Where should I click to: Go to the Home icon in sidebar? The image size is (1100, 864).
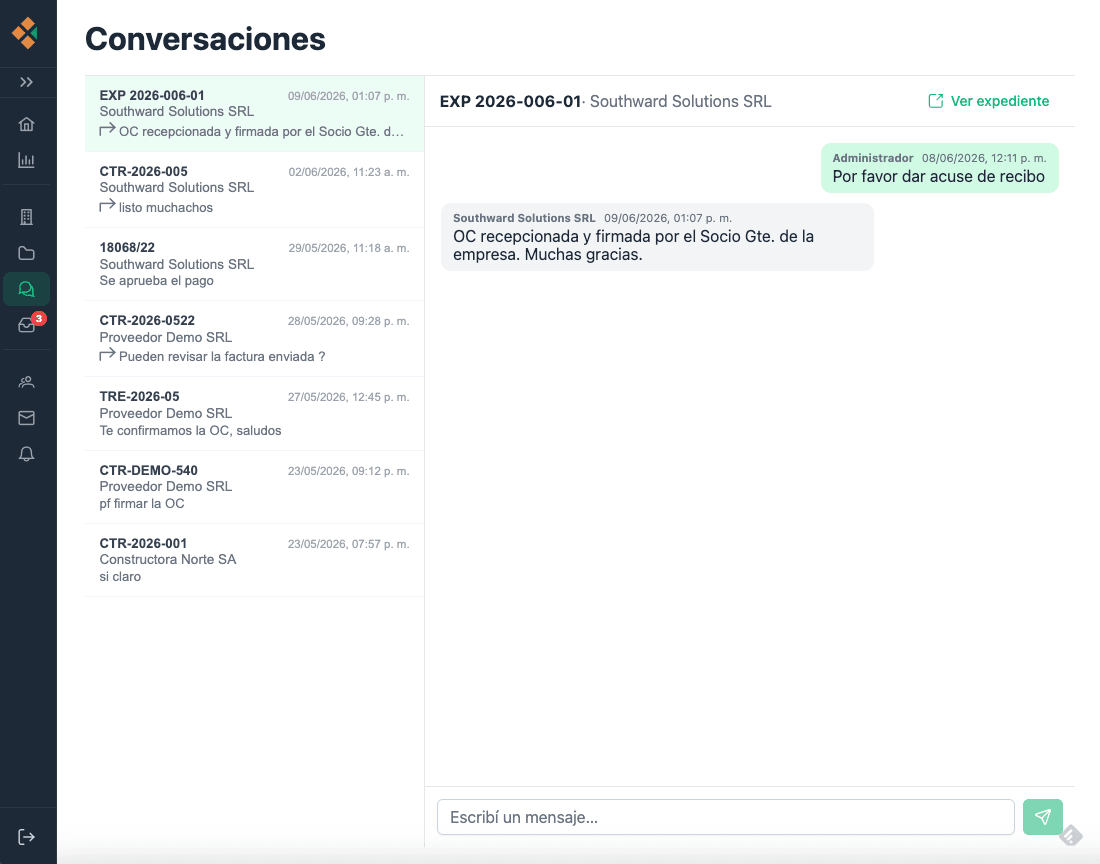pyautogui.click(x=26, y=124)
